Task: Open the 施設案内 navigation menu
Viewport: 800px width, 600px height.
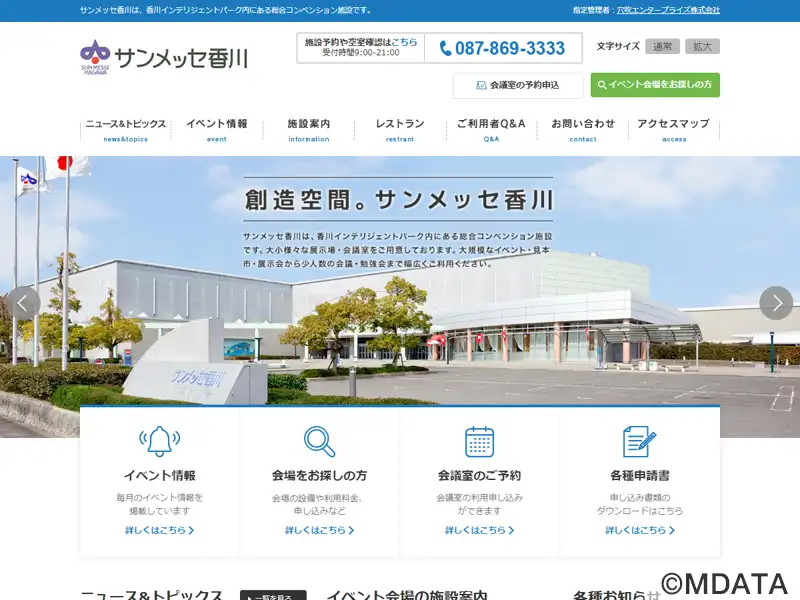Action: (308, 129)
